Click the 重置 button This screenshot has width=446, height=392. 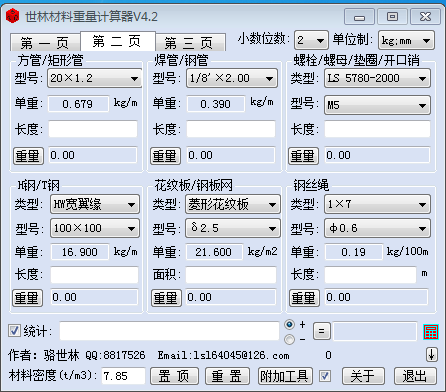pyautogui.click(x=227, y=376)
